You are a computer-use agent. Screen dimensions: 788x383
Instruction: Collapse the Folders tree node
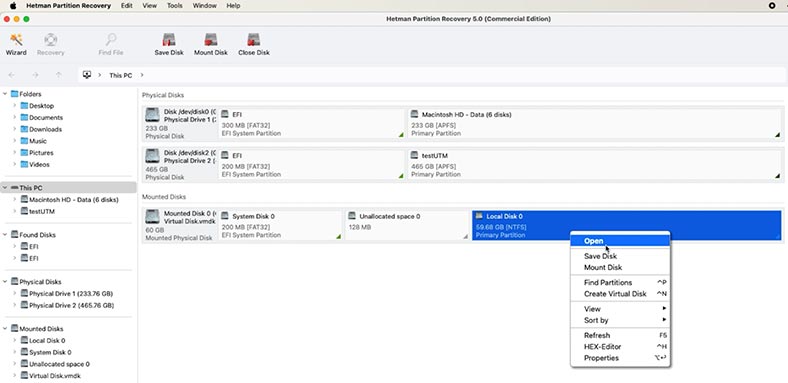pos(5,94)
